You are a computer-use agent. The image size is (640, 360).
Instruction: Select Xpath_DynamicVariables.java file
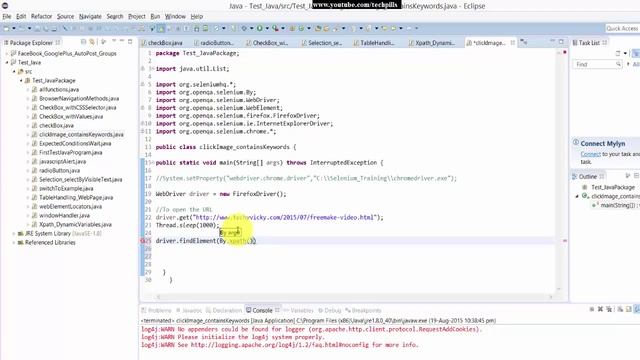75,224
